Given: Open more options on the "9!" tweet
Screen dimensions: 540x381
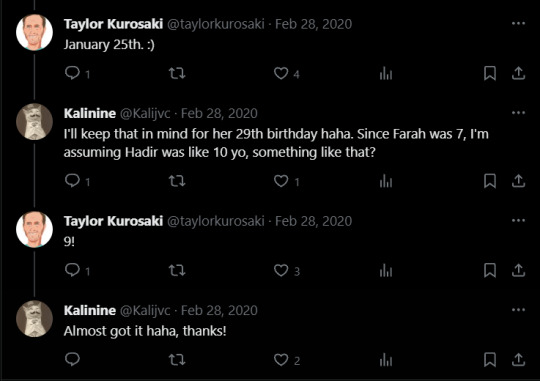Looking at the screenshot, I should [x=518, y=220].
